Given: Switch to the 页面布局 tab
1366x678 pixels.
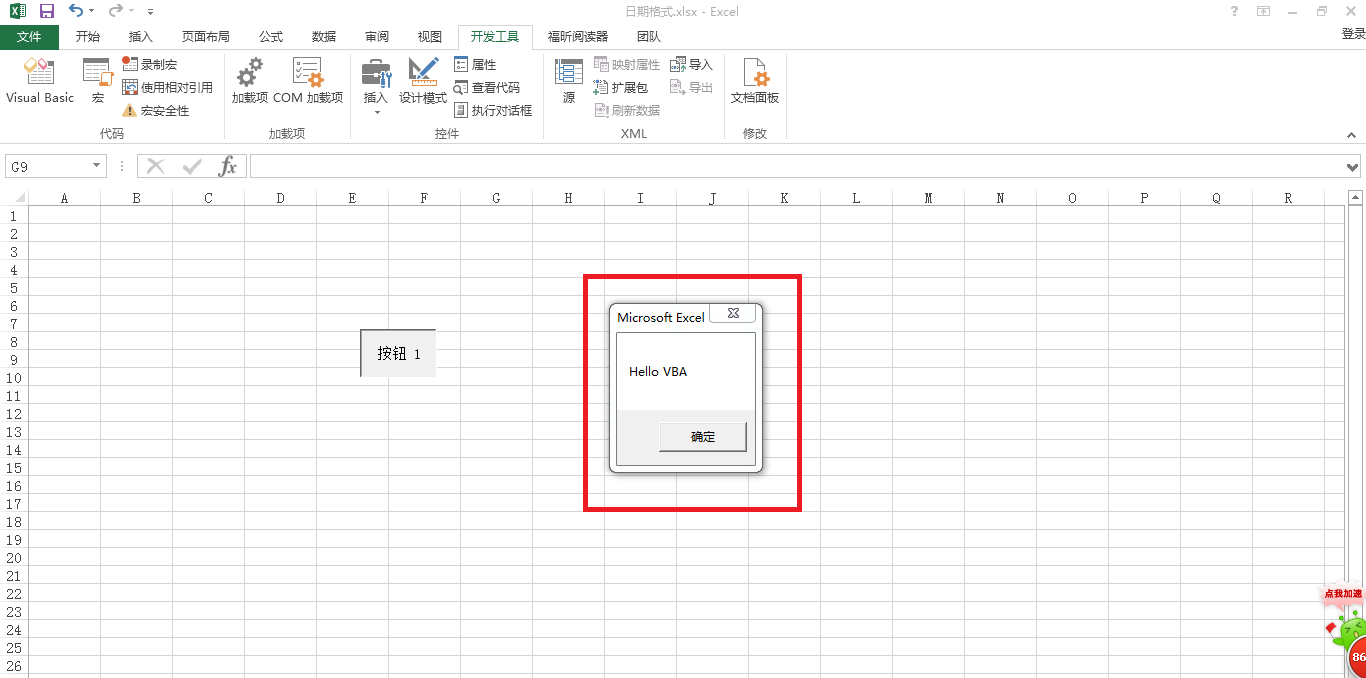Looking at the screenshot, I should pos(206,37).
